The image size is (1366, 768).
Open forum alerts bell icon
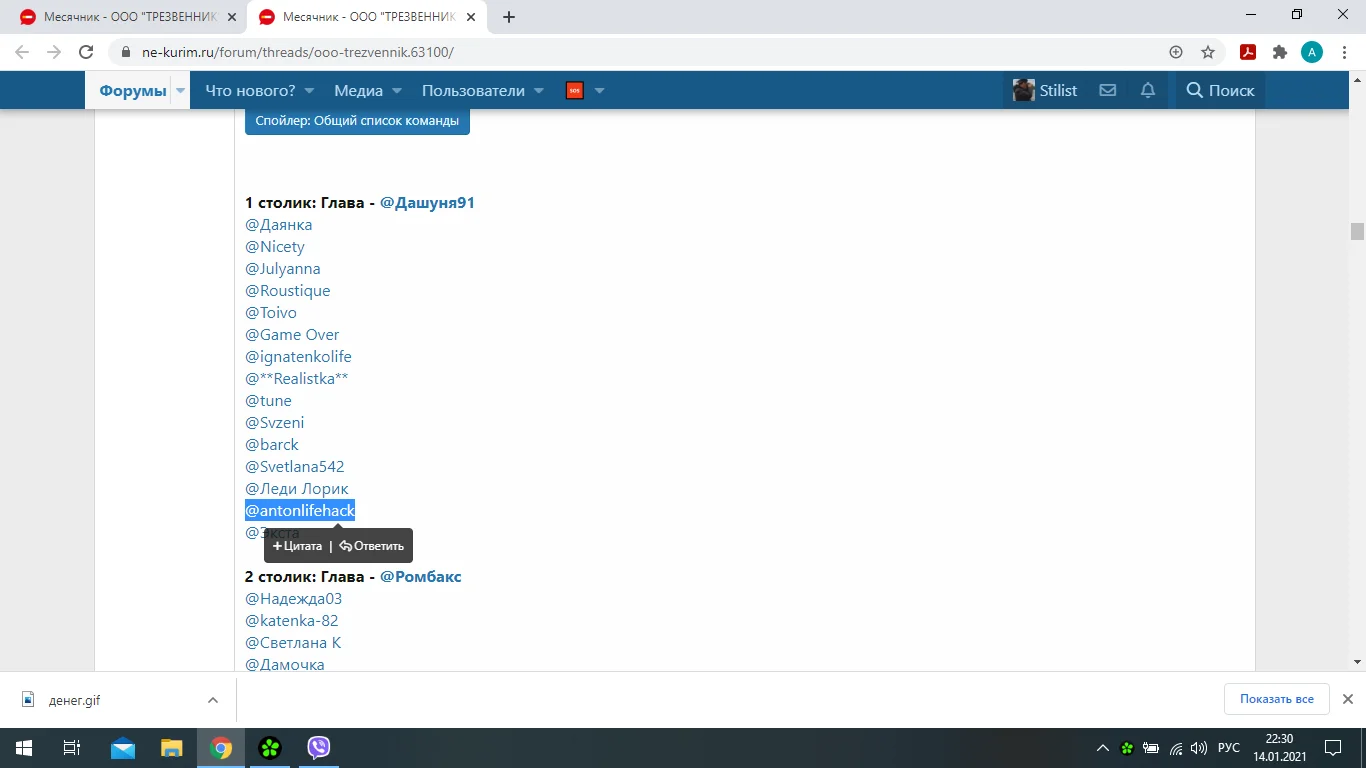(1148, 90)
